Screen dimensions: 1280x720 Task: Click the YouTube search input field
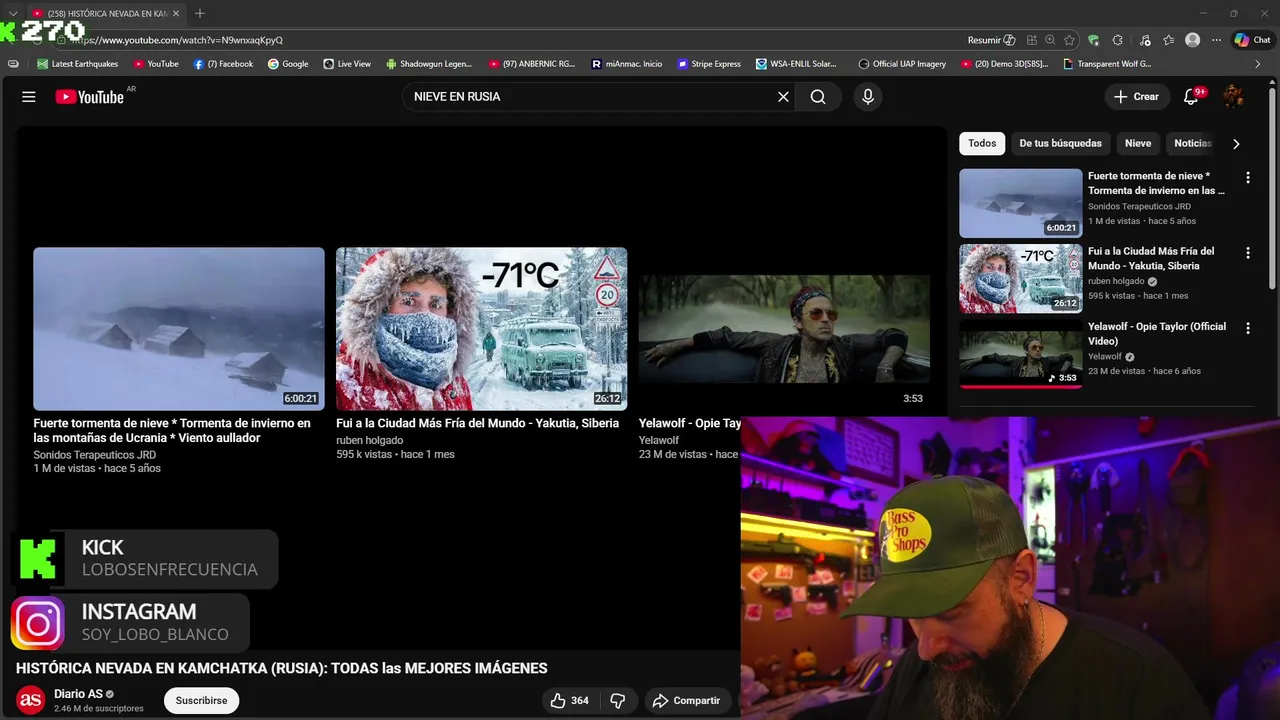[590, 97]
